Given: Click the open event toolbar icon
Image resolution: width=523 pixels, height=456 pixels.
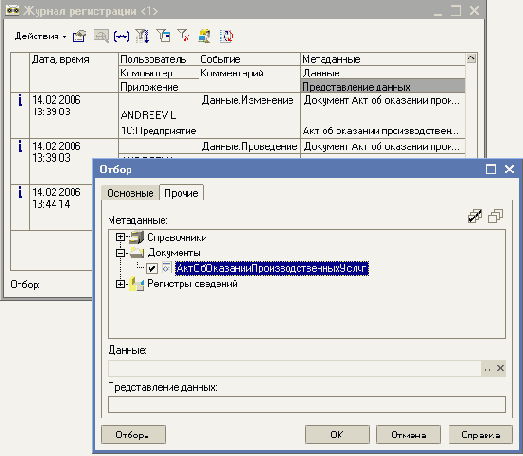Looking at the screenshot, I should tap(79, 36).
